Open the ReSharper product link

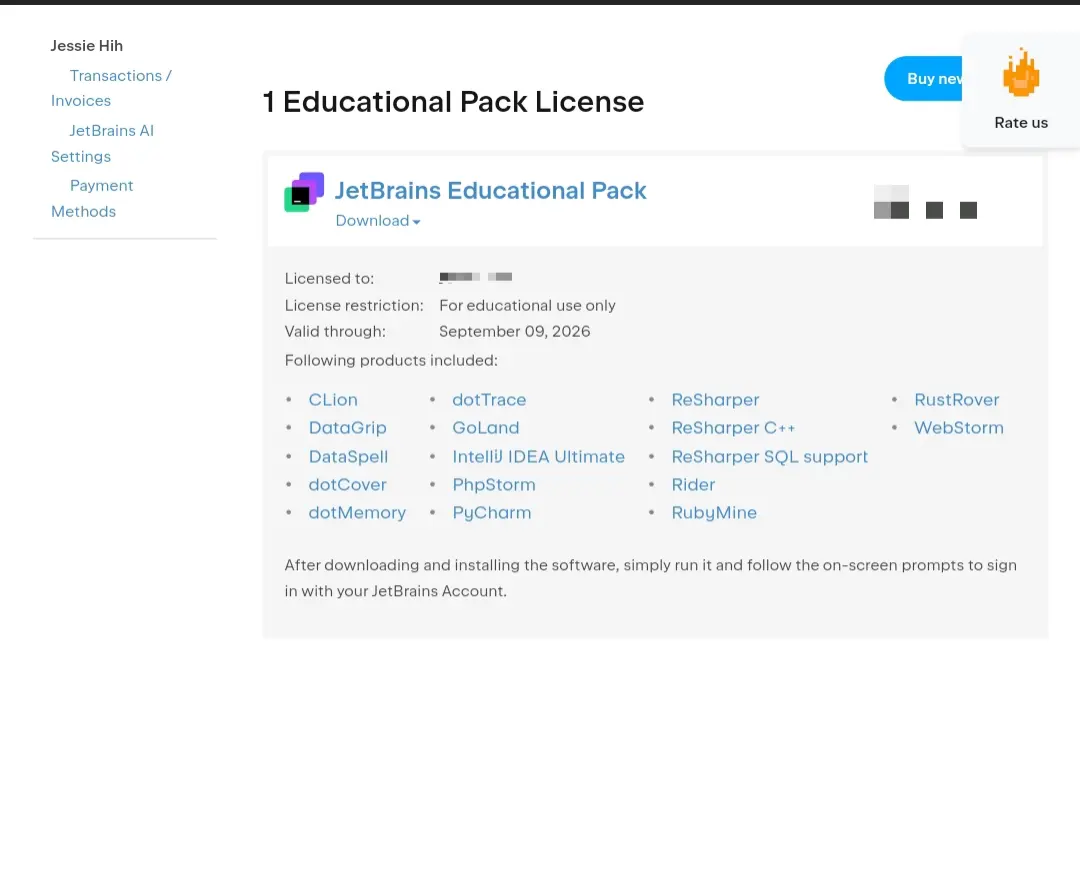point(716,399)
